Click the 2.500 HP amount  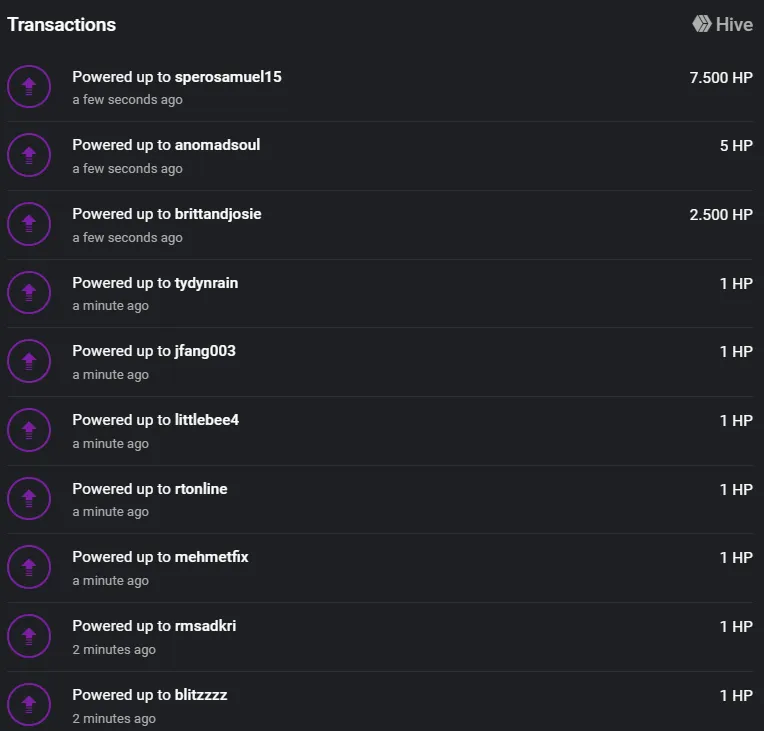[721, 214]
